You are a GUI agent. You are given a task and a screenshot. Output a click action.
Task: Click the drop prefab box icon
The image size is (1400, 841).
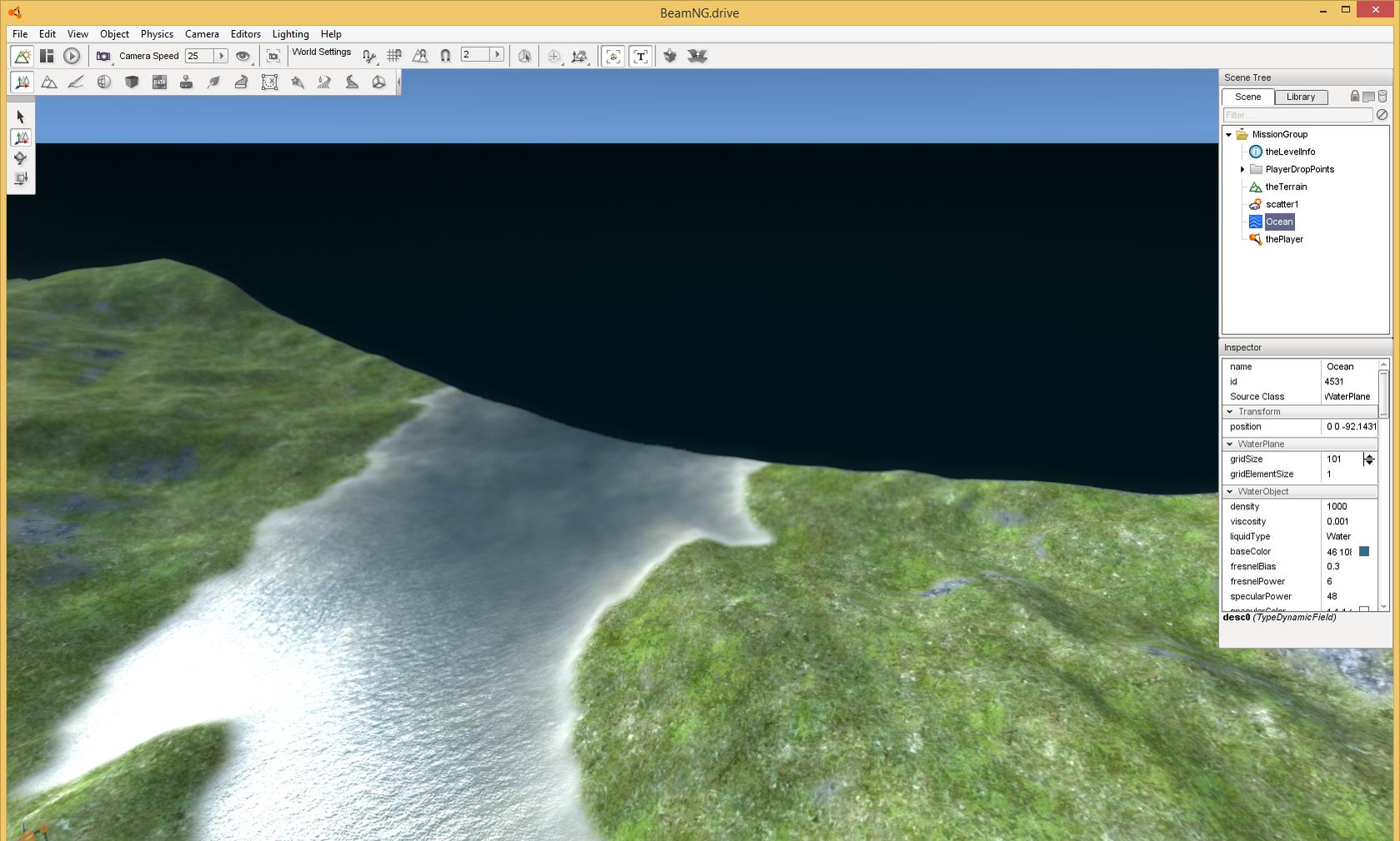pos(670,56)
